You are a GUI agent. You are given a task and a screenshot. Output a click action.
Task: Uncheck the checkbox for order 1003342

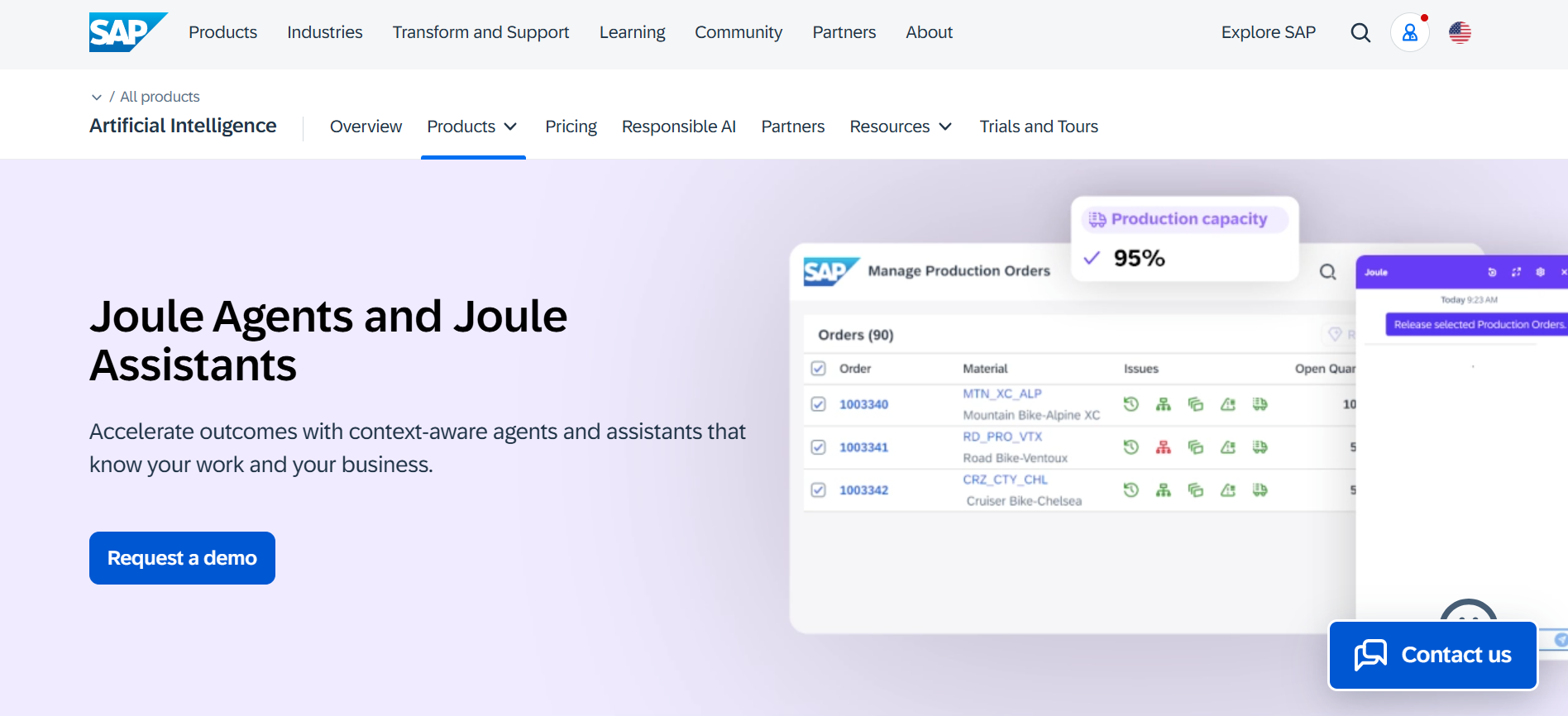click(x=819, y=490)
